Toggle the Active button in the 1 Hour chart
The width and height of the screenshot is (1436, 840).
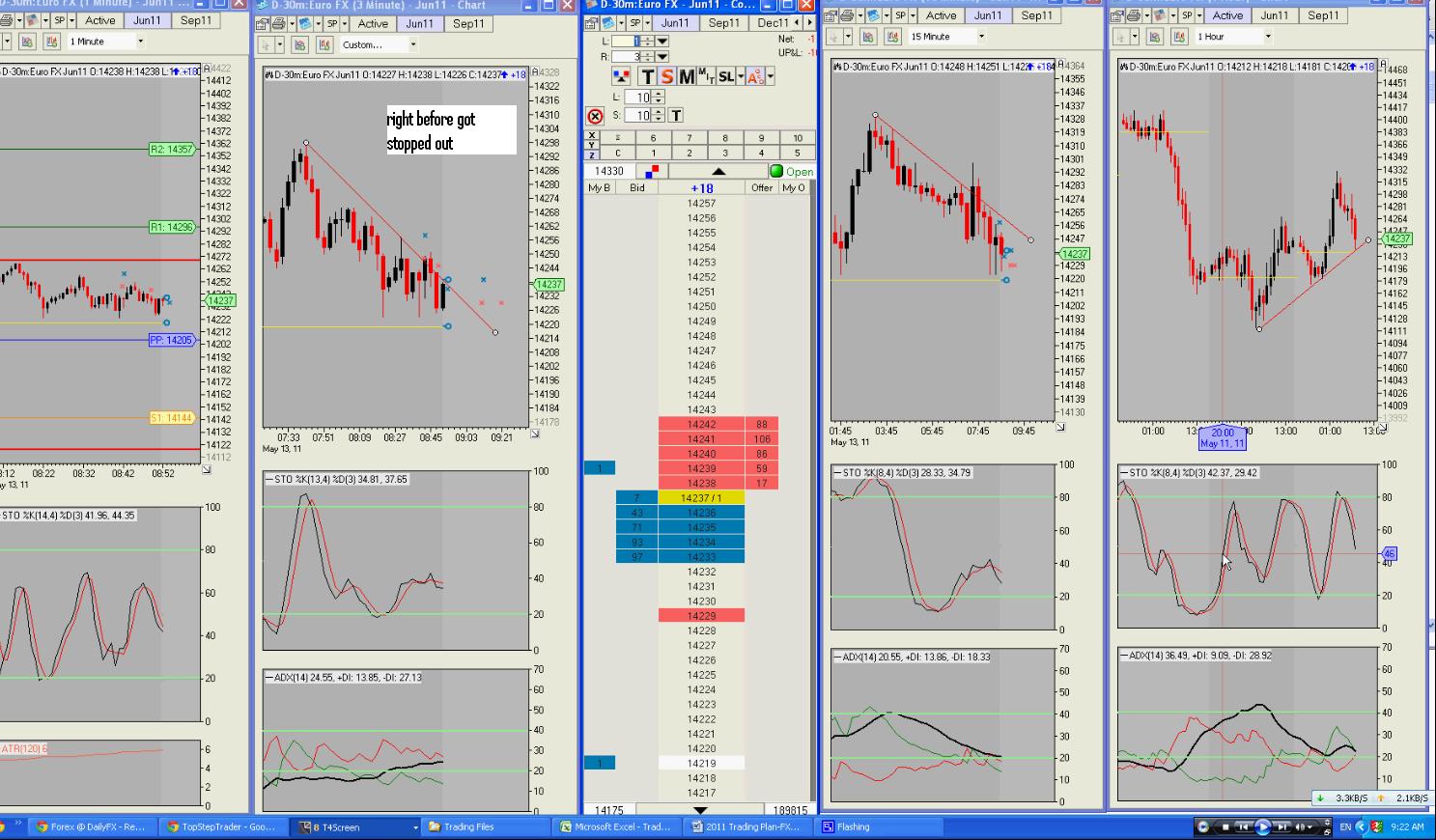click(x=1227, y=15)
